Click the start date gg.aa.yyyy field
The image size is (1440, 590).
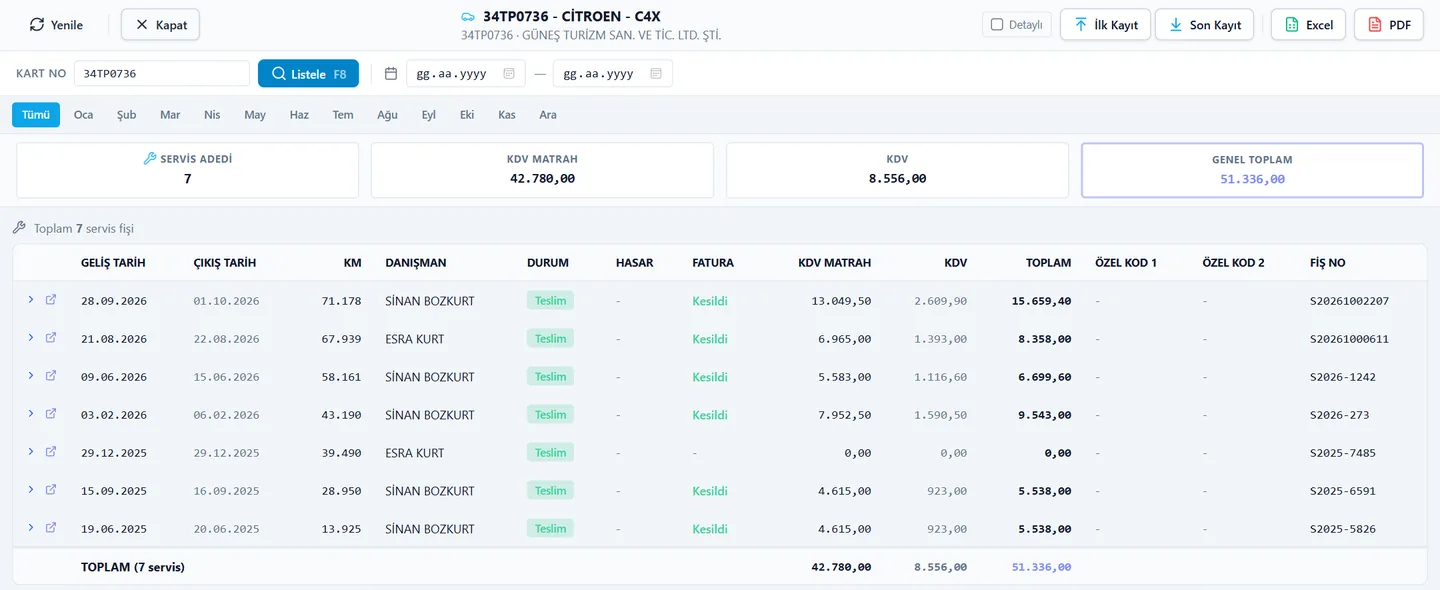pos(465,74)
